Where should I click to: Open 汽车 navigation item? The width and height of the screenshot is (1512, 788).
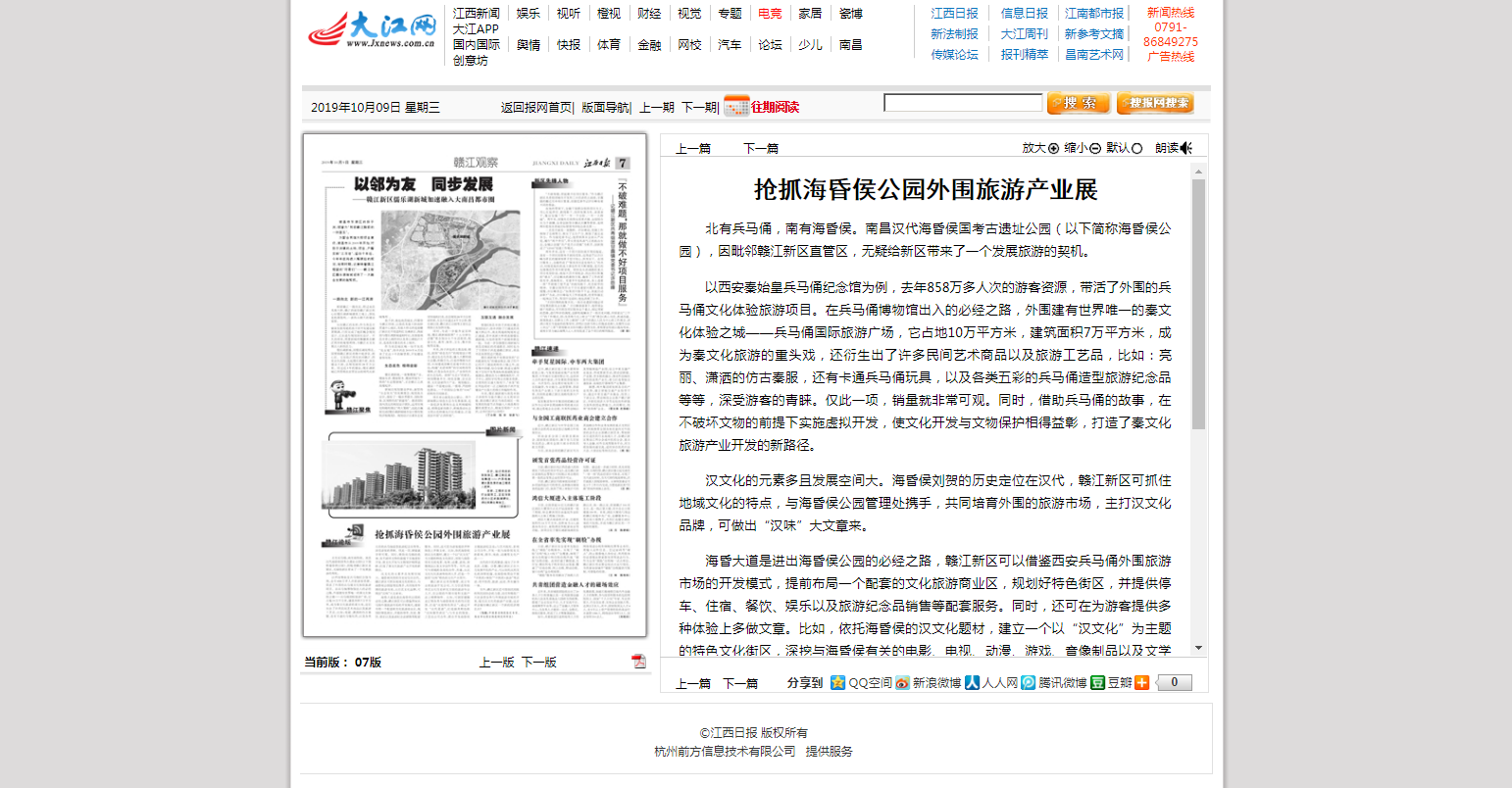[730, 45]
